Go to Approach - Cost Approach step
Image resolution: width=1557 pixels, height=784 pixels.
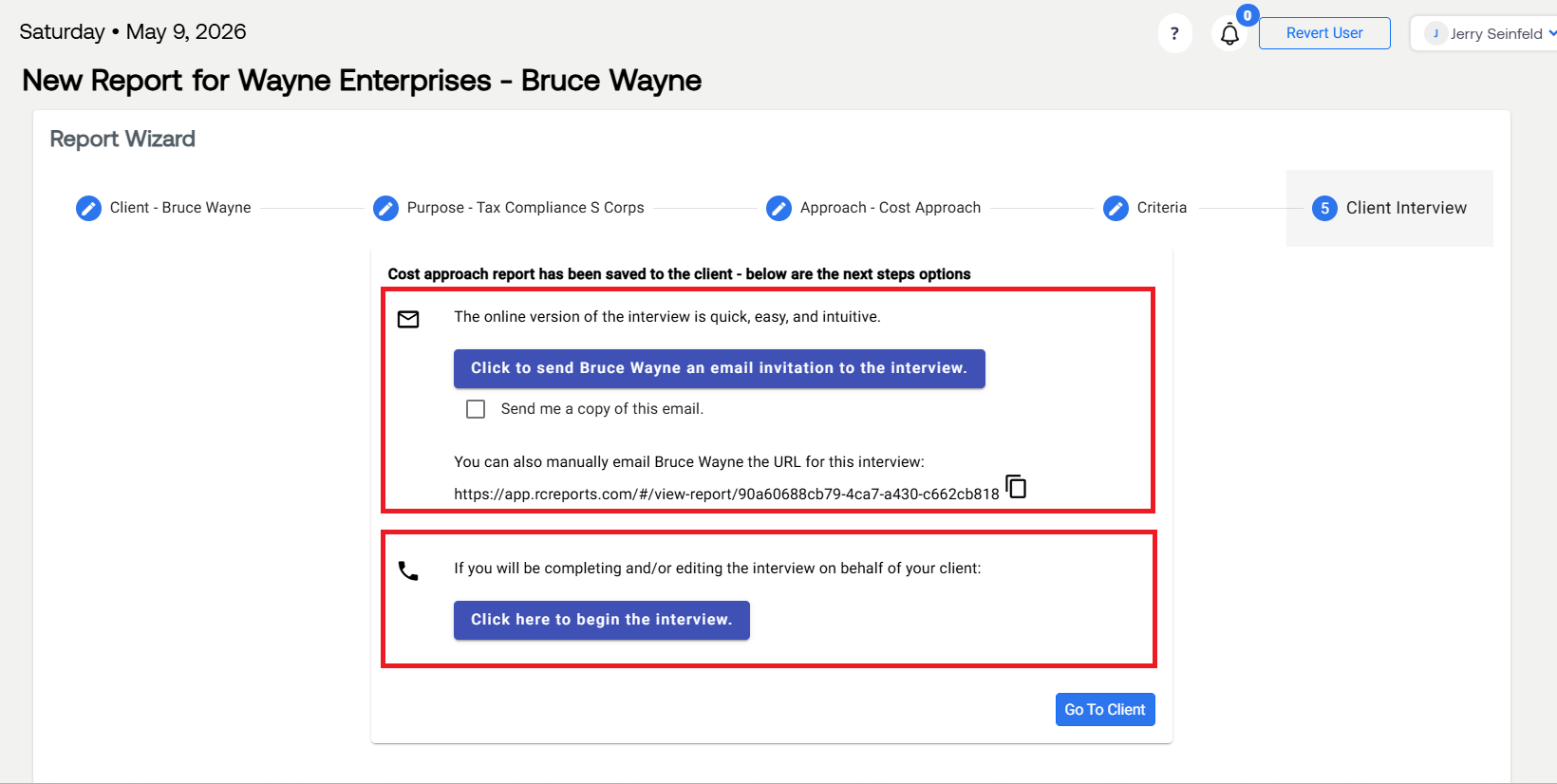pos(891,208)
